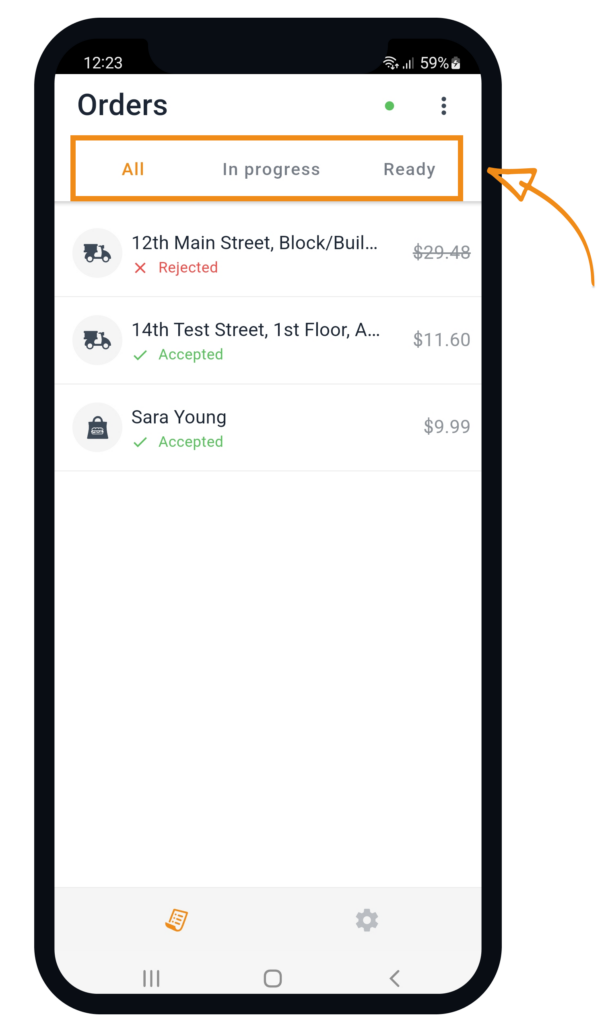This screenshot has width=606, height=1024.
Task: Select the All orders tab
Action: 133,169
